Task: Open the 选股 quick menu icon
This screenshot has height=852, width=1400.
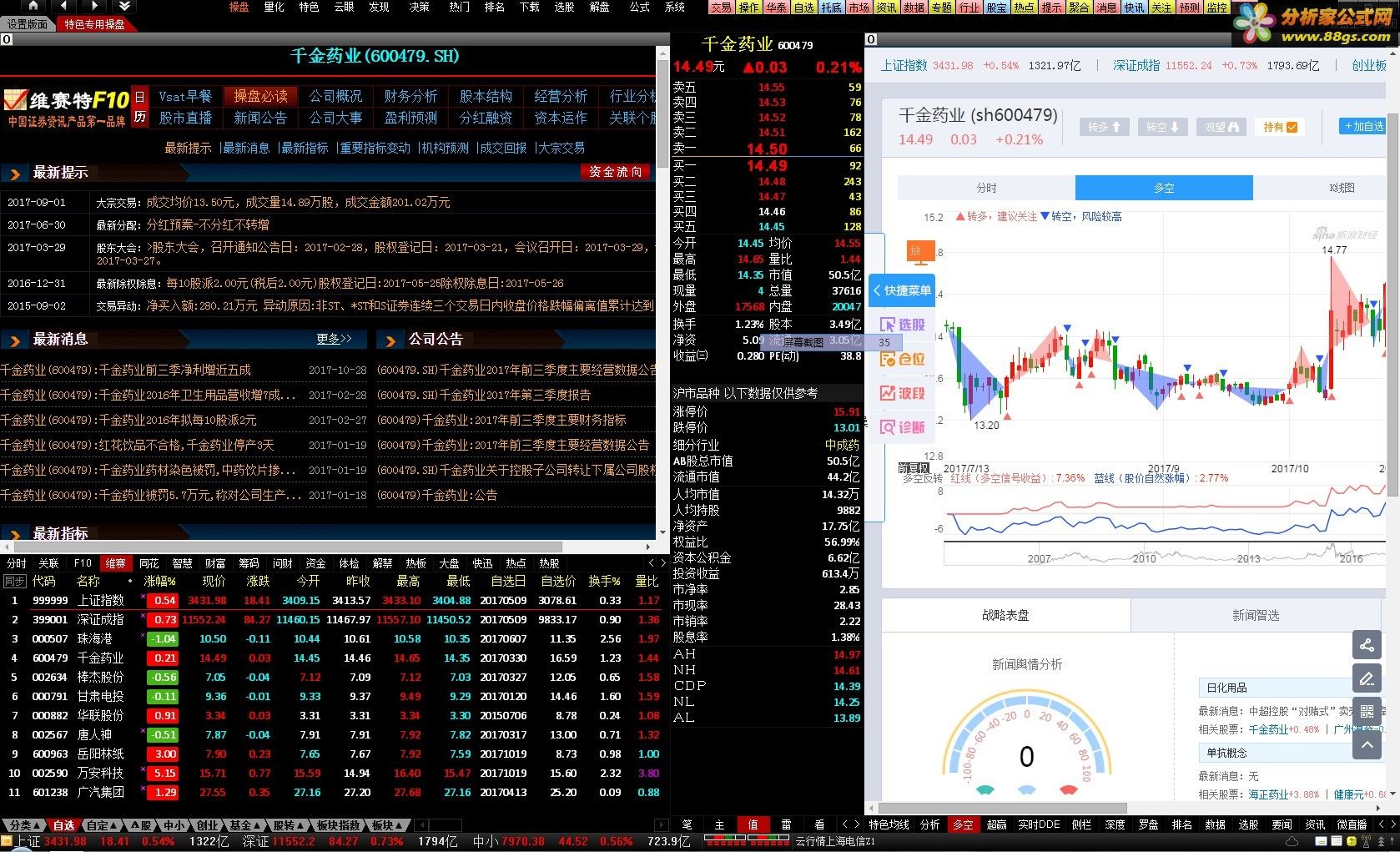Action: coord(902,325)
